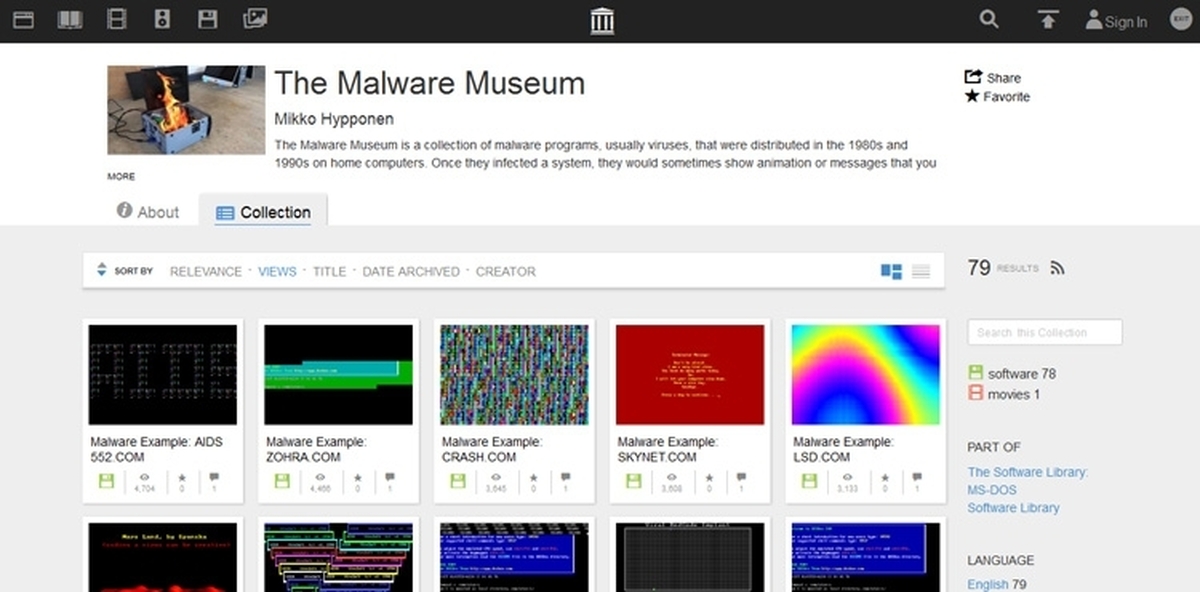The height and width of the screenshot is (592, 1200).
Task: Switch to tile grid view
Action: 891,271
